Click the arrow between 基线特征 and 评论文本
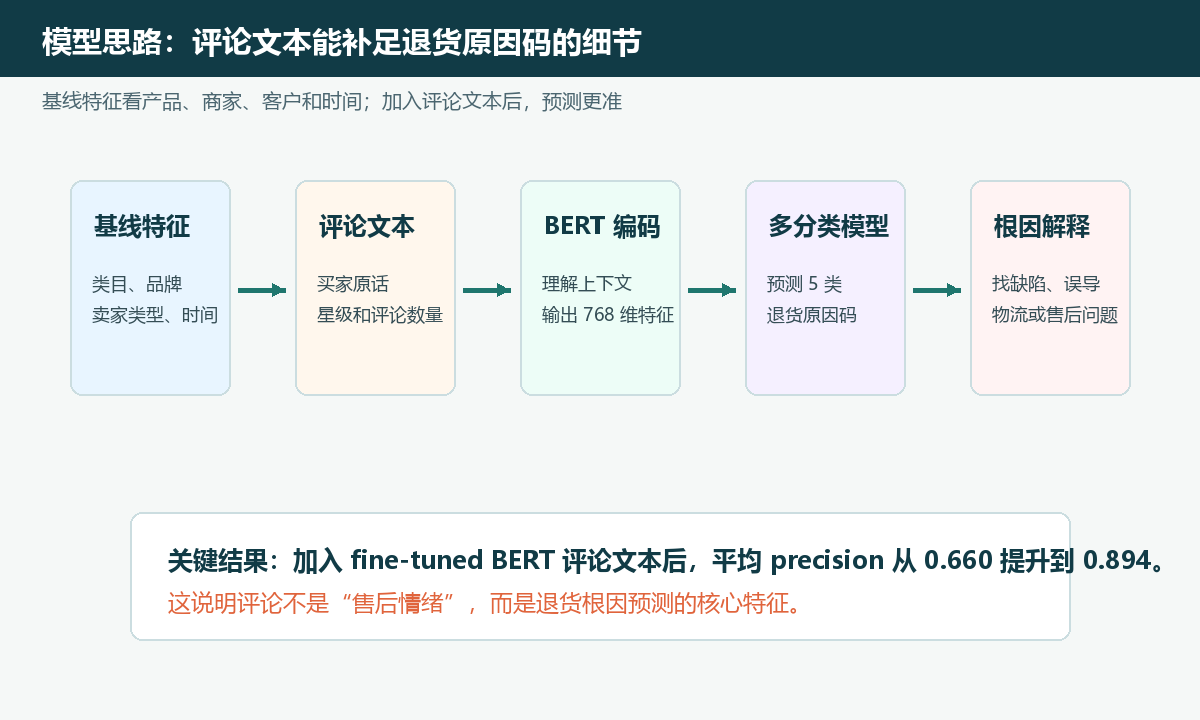This screenshot has height=720, width=1200. [262, 290]
